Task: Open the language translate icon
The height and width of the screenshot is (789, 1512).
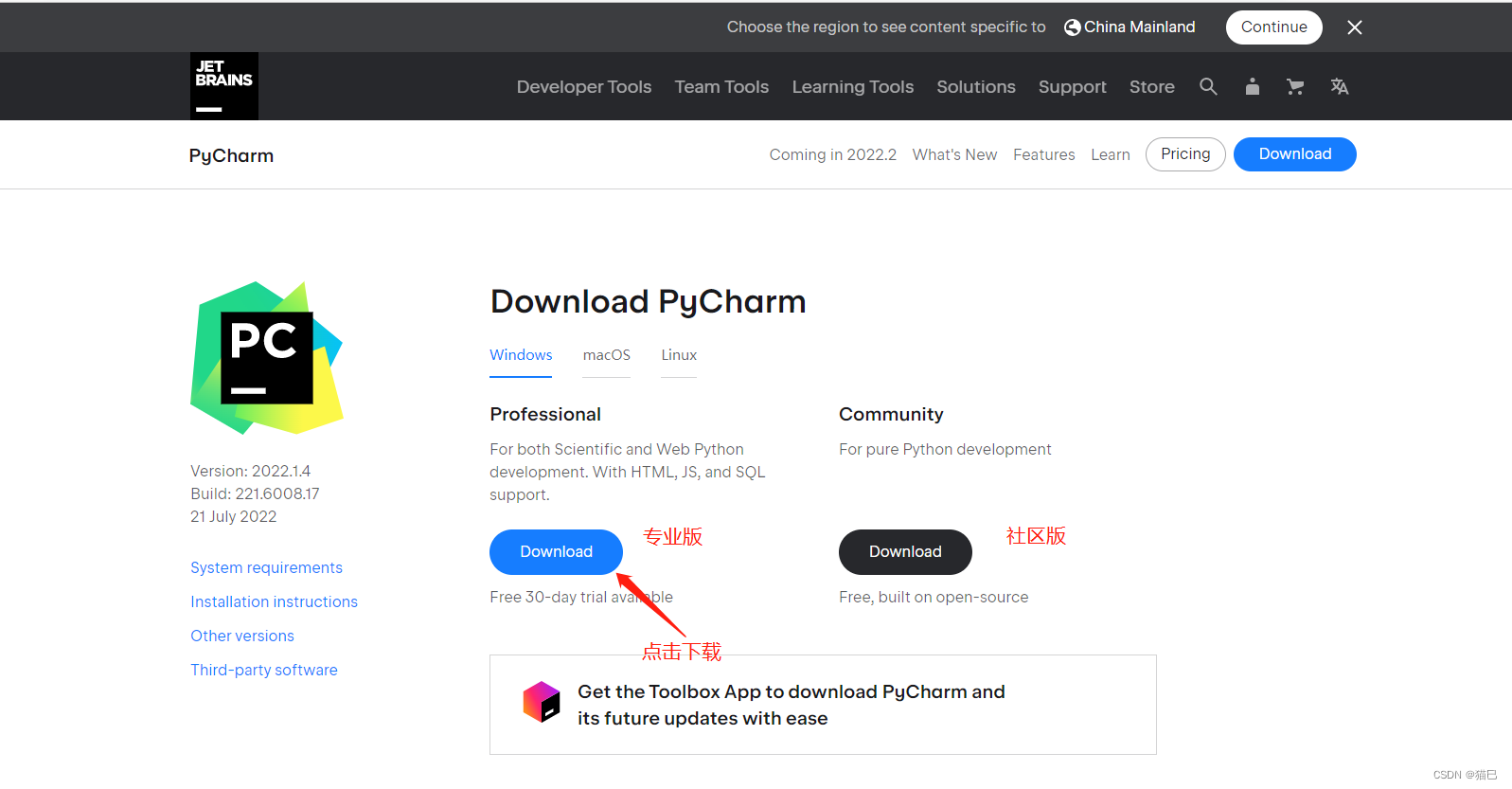Action: [x=1339, y=86]
